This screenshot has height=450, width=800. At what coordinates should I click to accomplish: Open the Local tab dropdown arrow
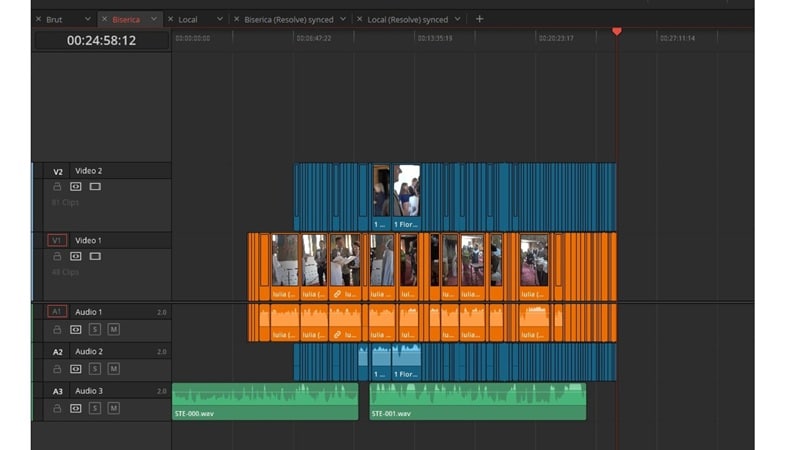pyautogui.click(x=220, y=19)
